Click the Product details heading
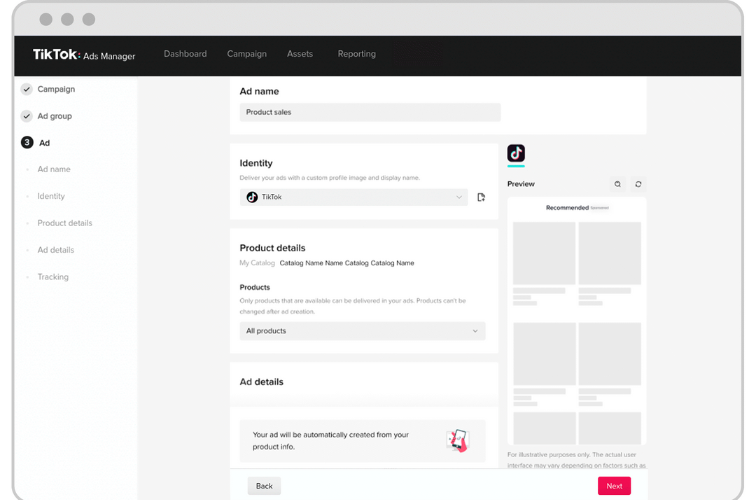The width and height of the screenshot is (750, 500). coord(272,248)
